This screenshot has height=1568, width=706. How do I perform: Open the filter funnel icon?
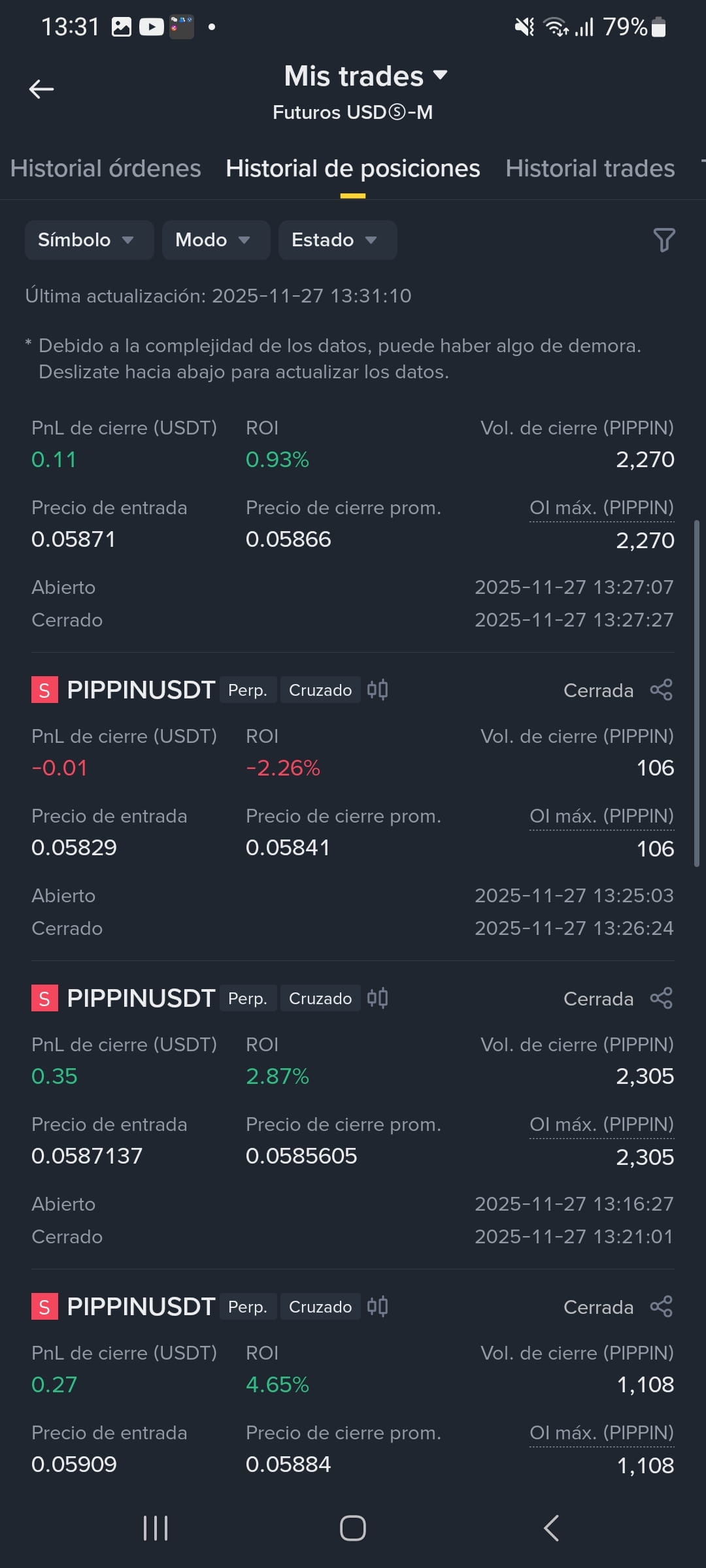(664, 240)
